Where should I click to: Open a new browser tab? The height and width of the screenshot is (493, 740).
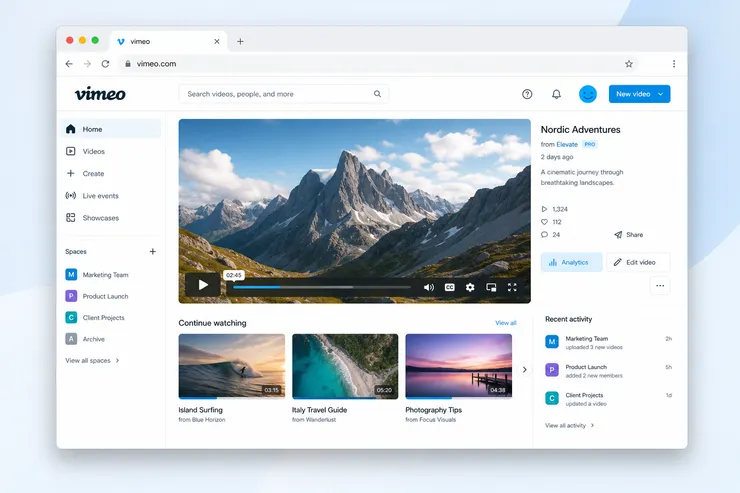click(x=240, y=42)
